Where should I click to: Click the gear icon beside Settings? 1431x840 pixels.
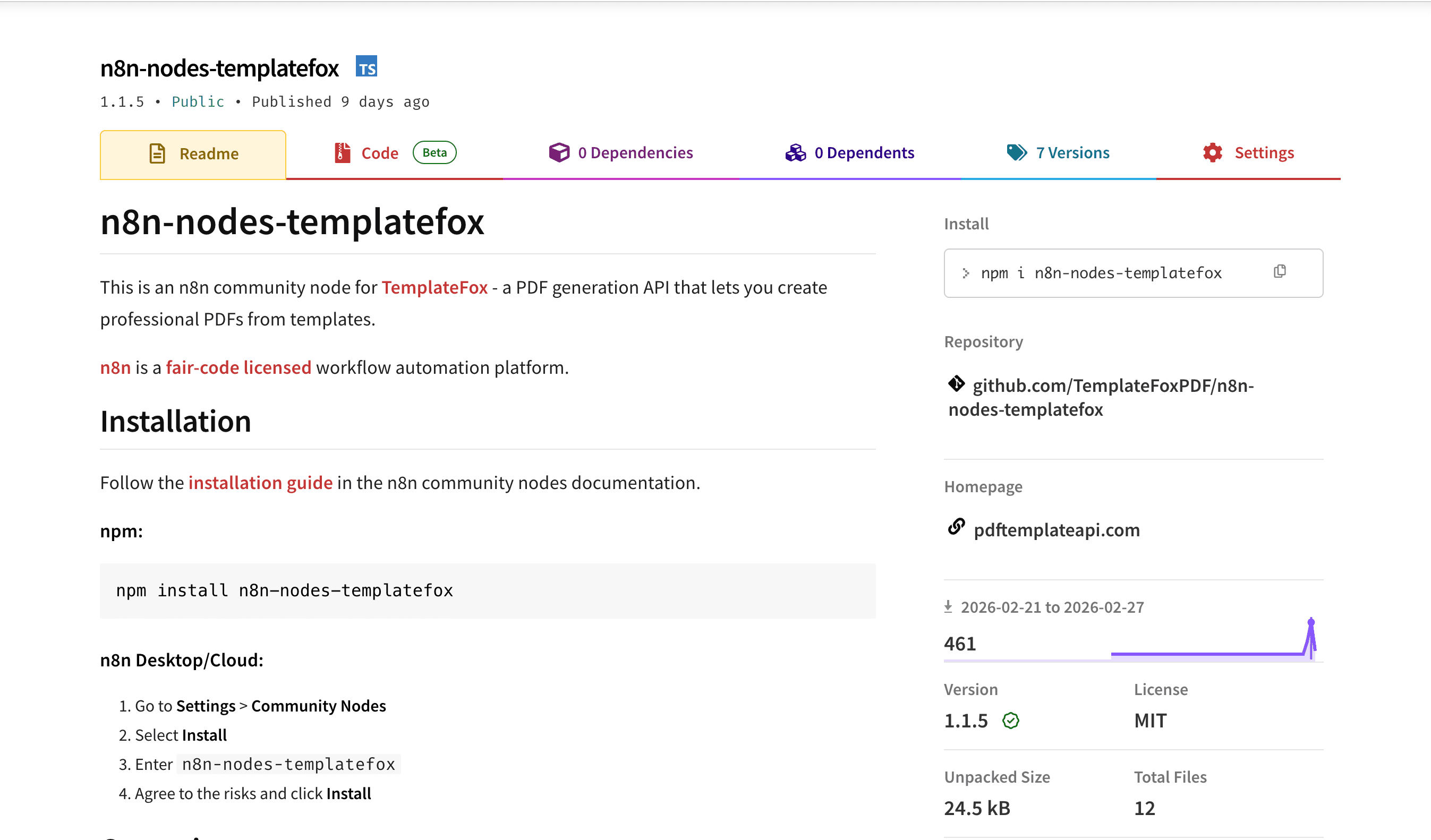1212,152
